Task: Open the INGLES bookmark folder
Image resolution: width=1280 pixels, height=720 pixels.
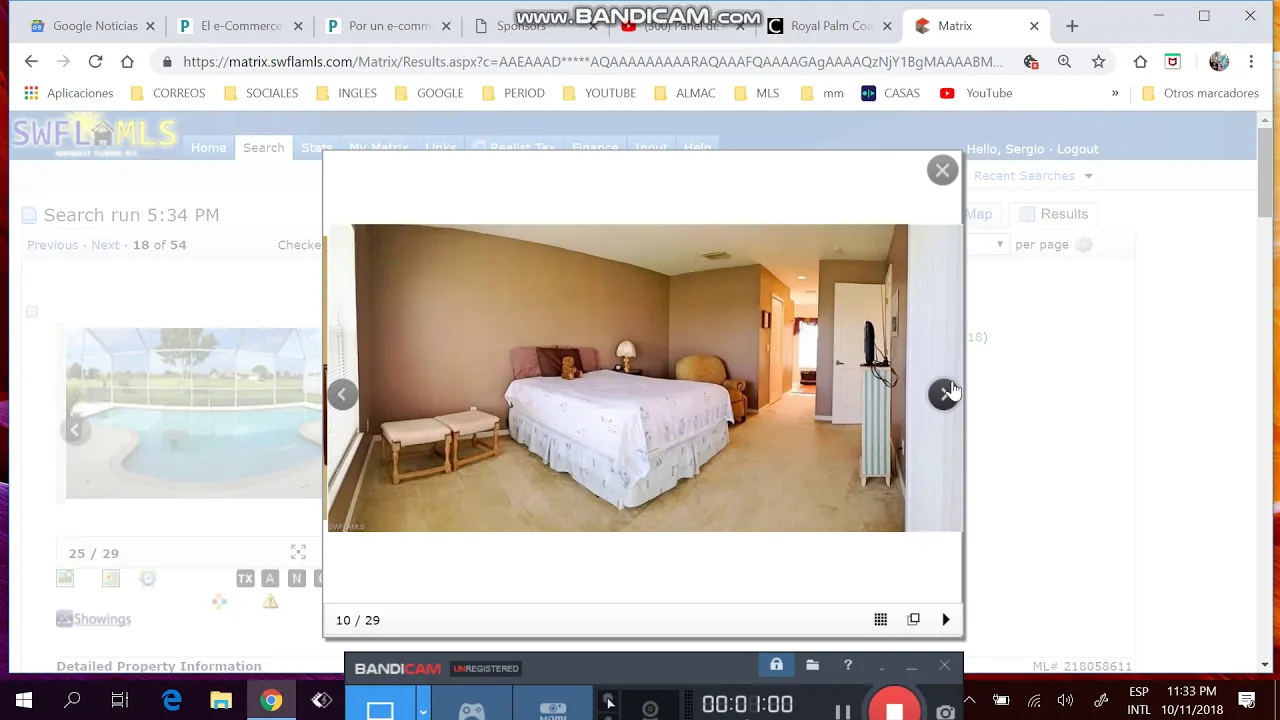Action: (346, 93)
